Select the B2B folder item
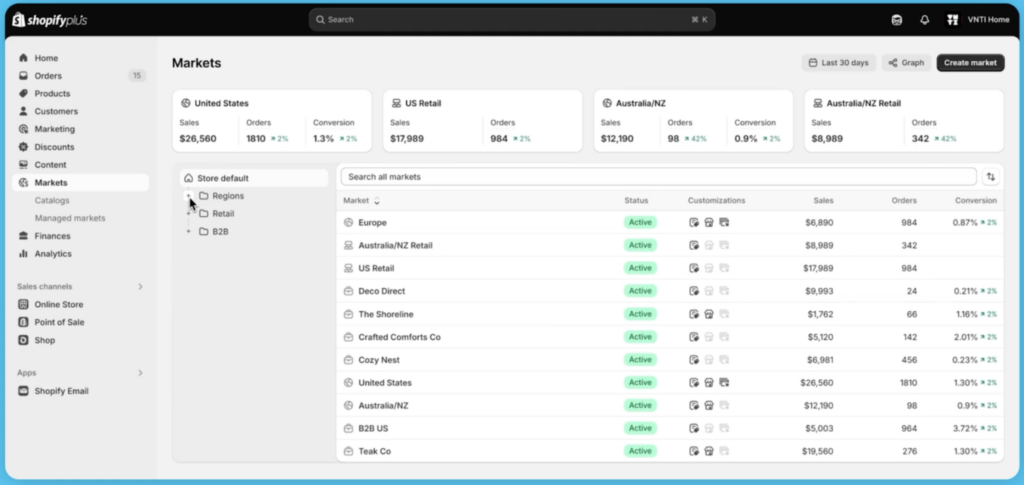This screenshot has width=1024, height=485. pos(214,232)
